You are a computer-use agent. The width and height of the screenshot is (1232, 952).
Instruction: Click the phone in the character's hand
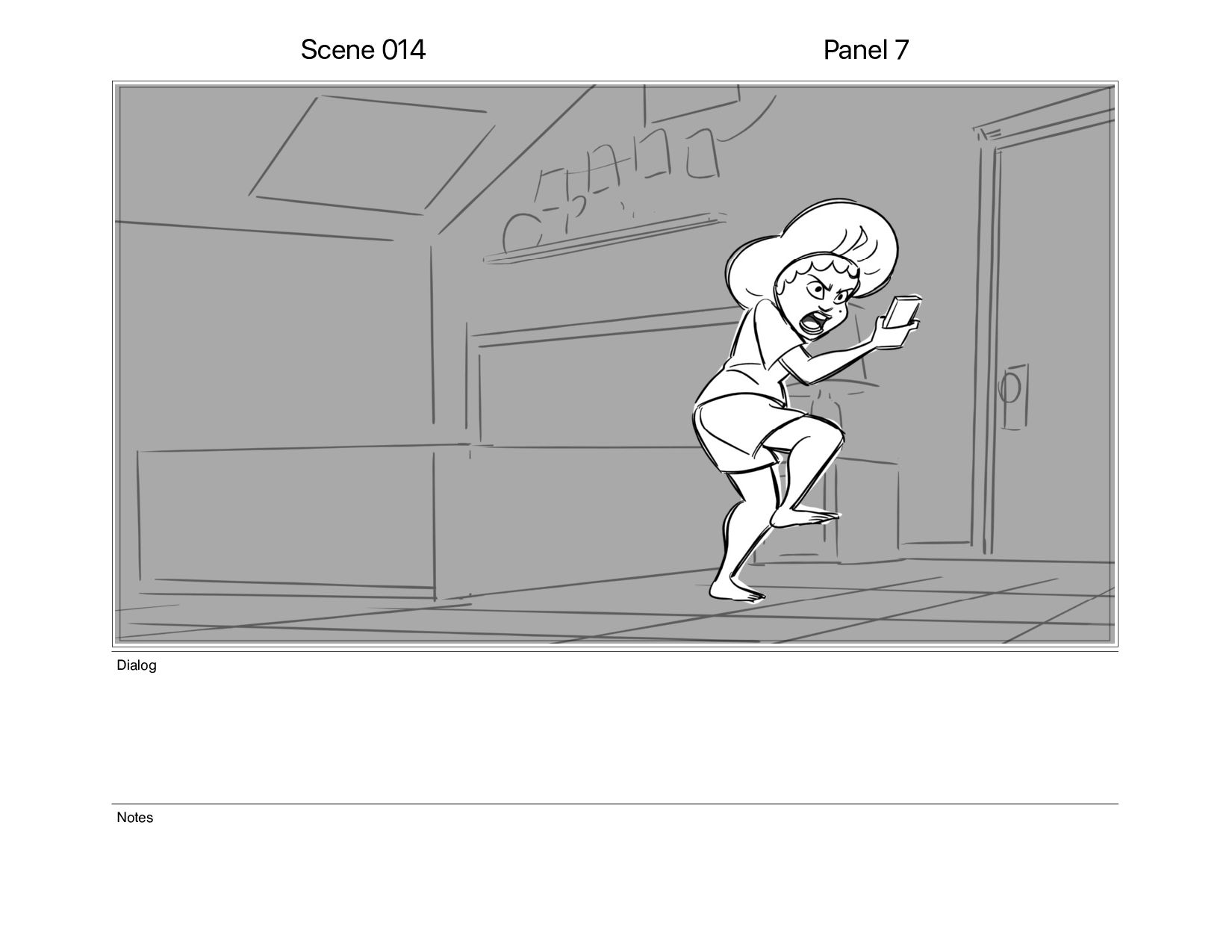[x=902, y=311]
